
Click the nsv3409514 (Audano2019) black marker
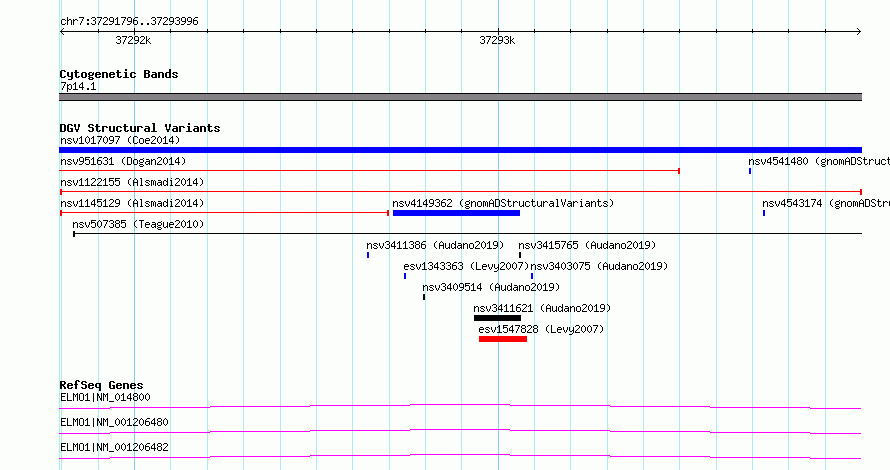[x=424, y=297]
